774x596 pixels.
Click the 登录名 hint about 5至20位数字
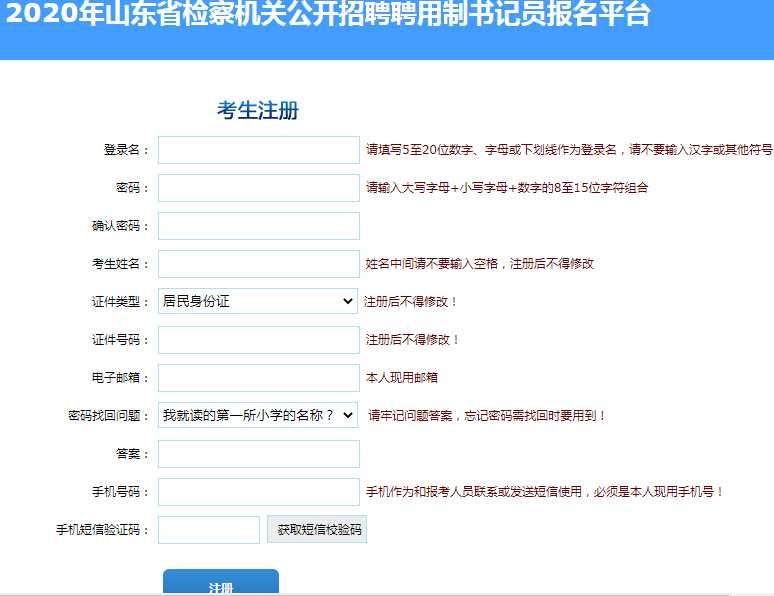pos(568,150)
